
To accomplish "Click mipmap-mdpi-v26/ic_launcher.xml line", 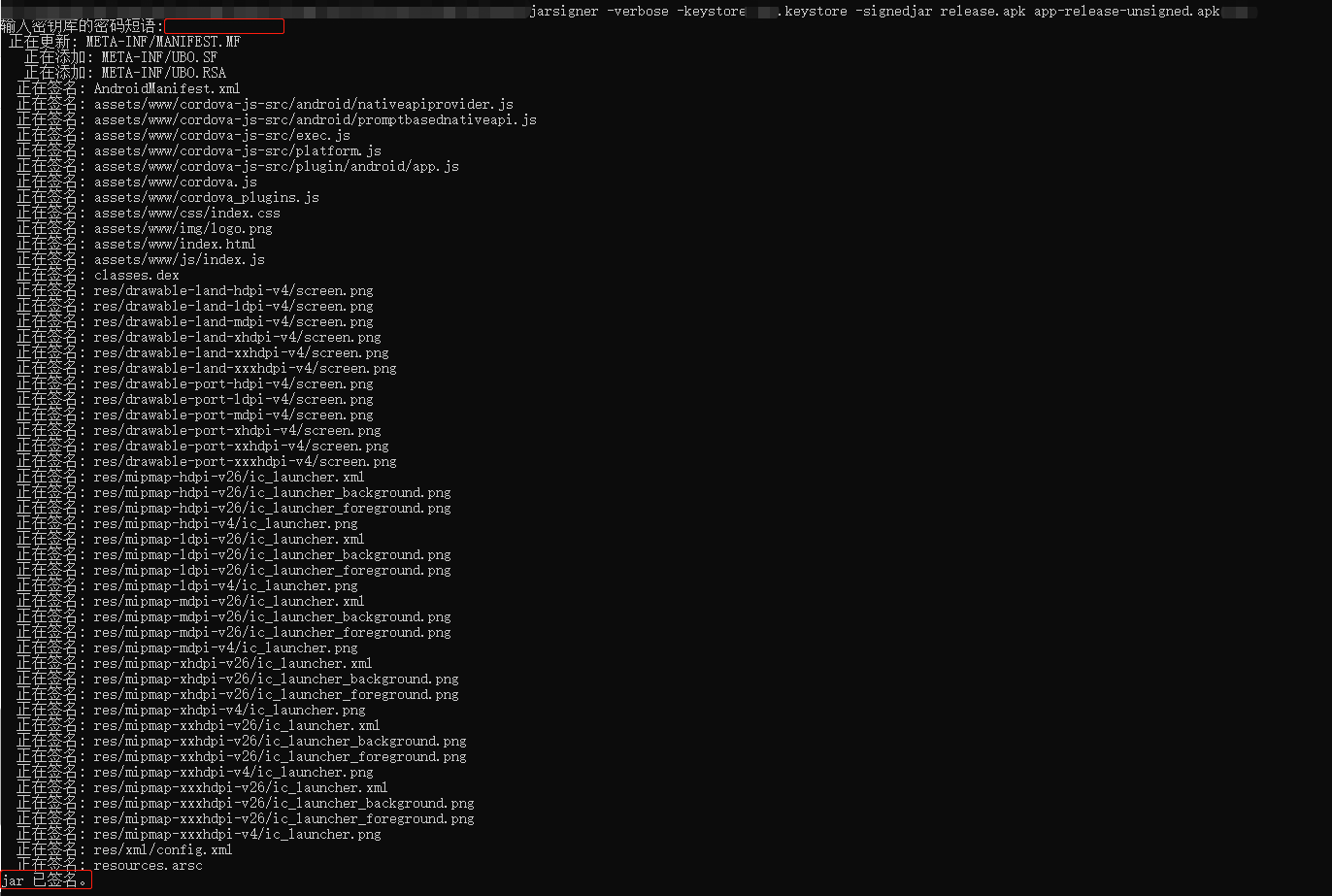I will 190,601.
